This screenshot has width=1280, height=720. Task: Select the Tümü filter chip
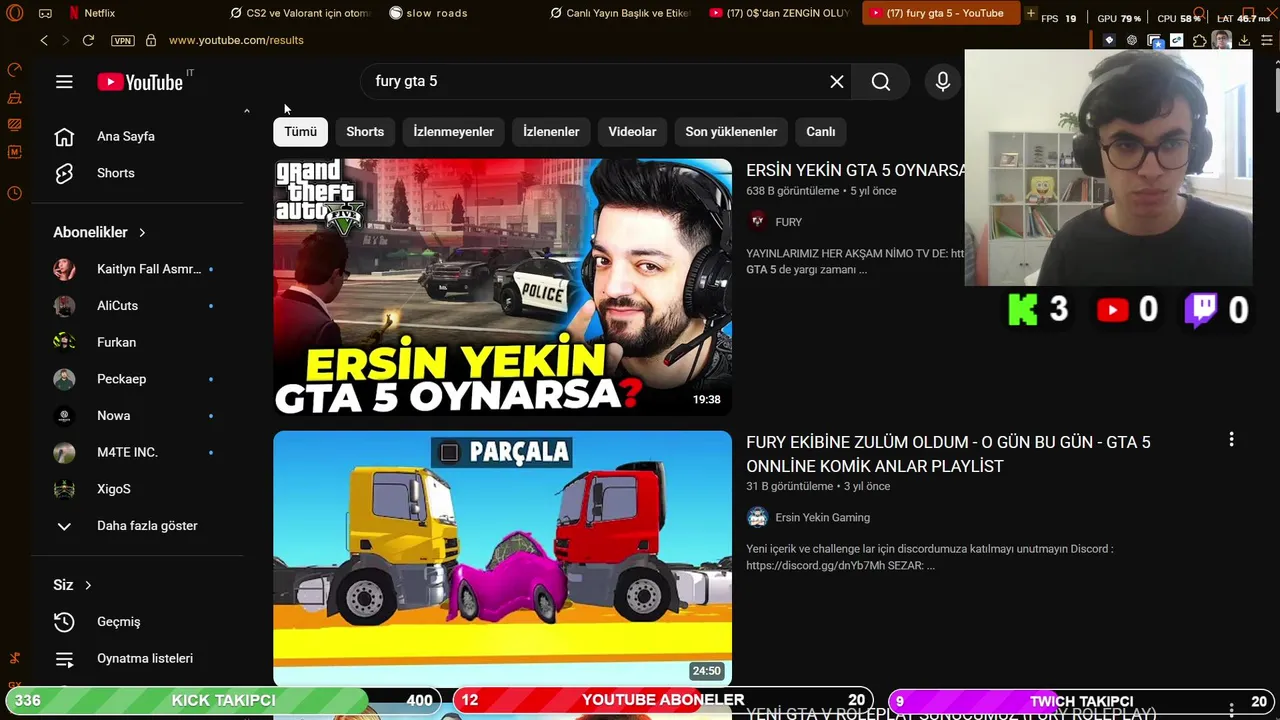300,132
